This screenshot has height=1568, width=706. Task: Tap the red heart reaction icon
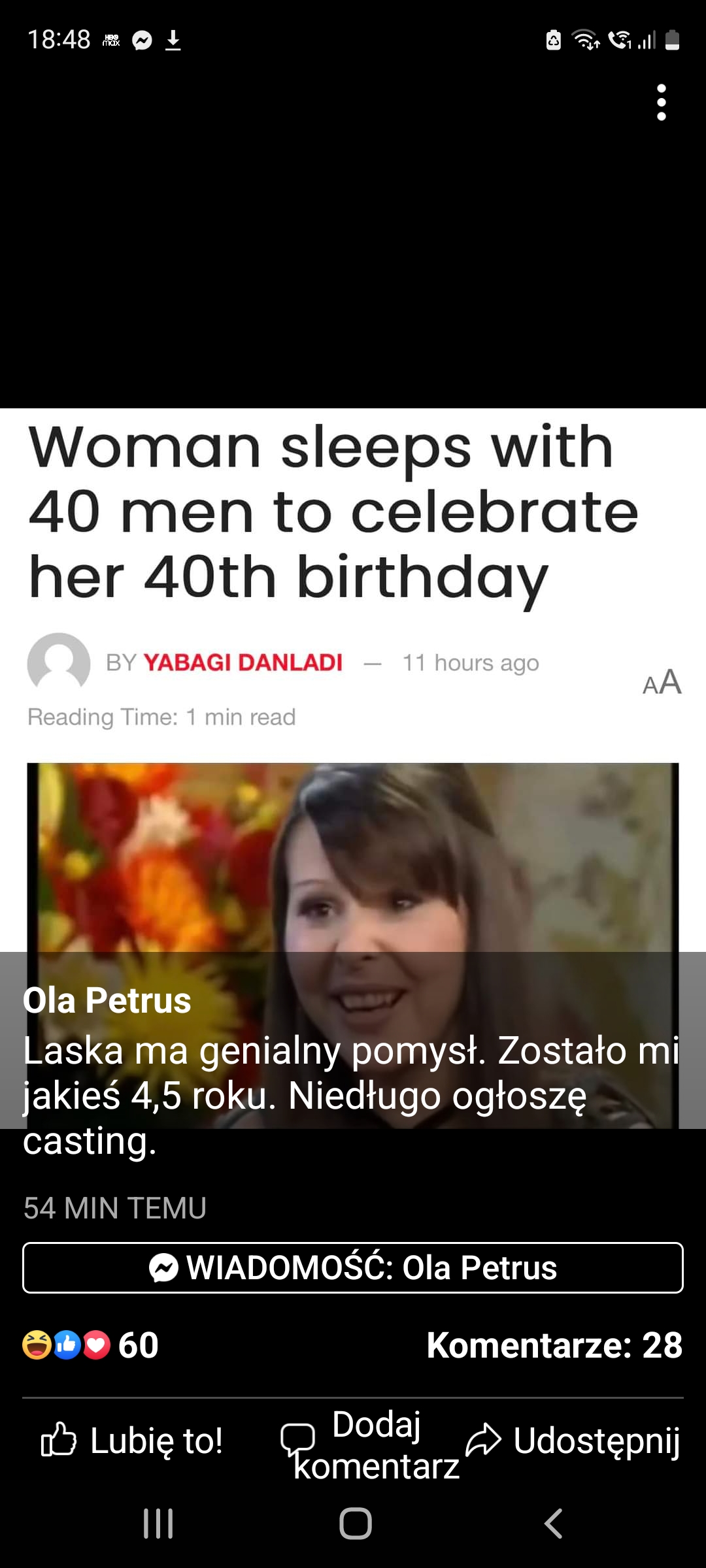tap(97, 1345)
